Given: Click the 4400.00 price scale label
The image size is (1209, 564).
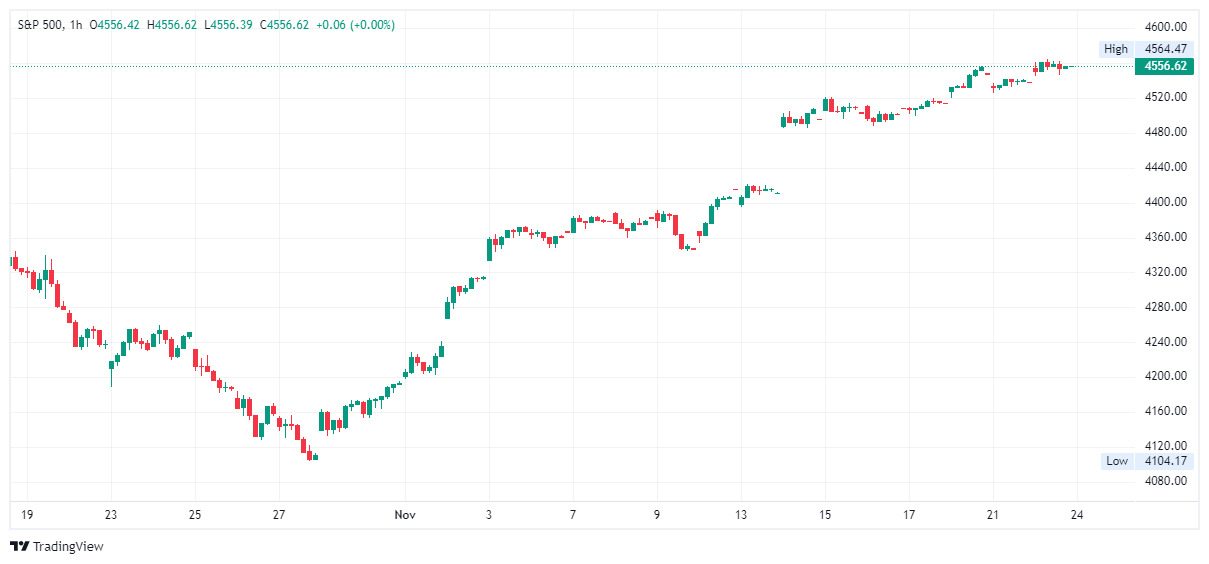Looking at the screenshot, I should tap(1165, 202).
